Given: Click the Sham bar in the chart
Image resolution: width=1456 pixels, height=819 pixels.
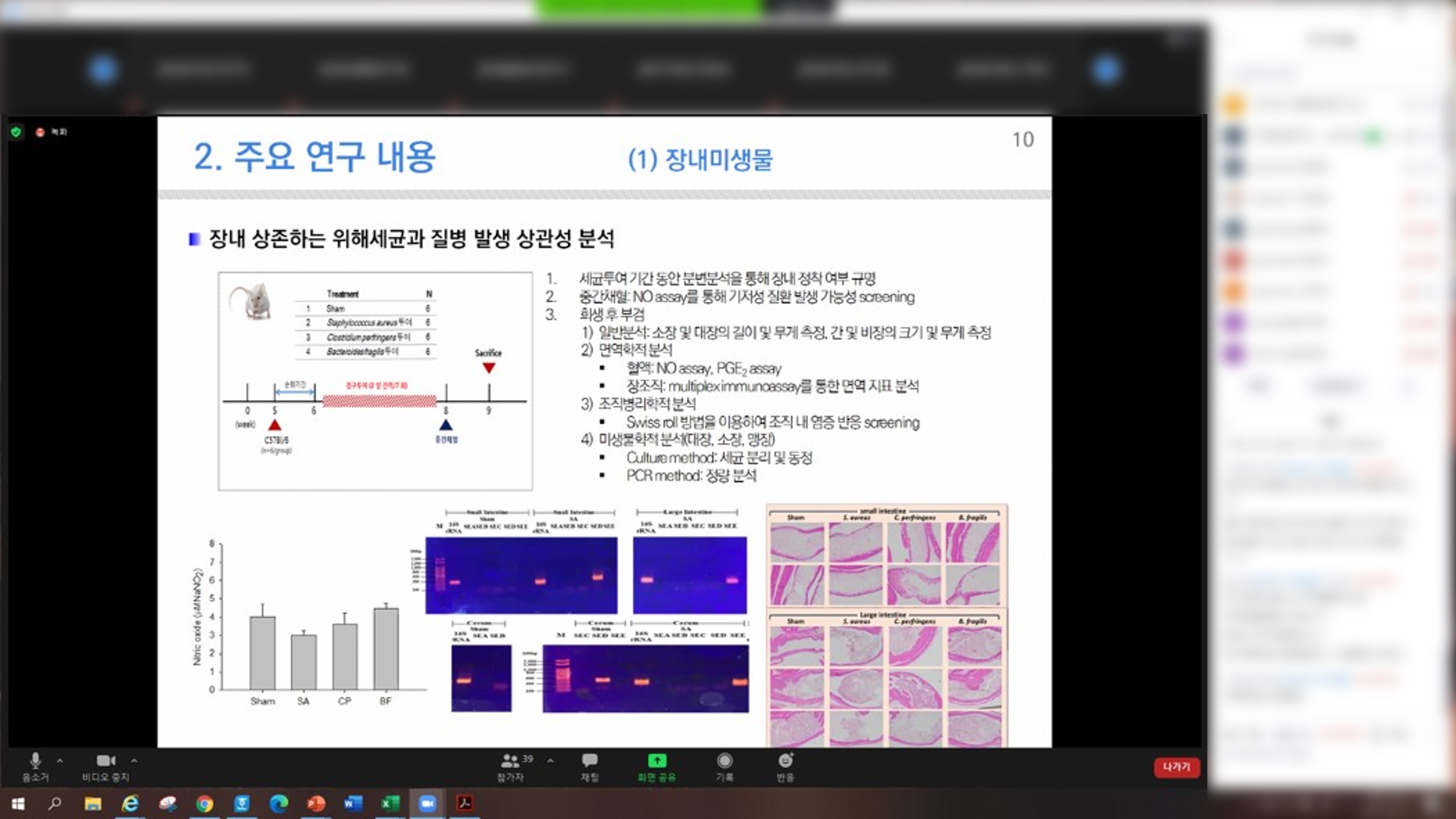Looking at the screenshot, I should (263, 653).
